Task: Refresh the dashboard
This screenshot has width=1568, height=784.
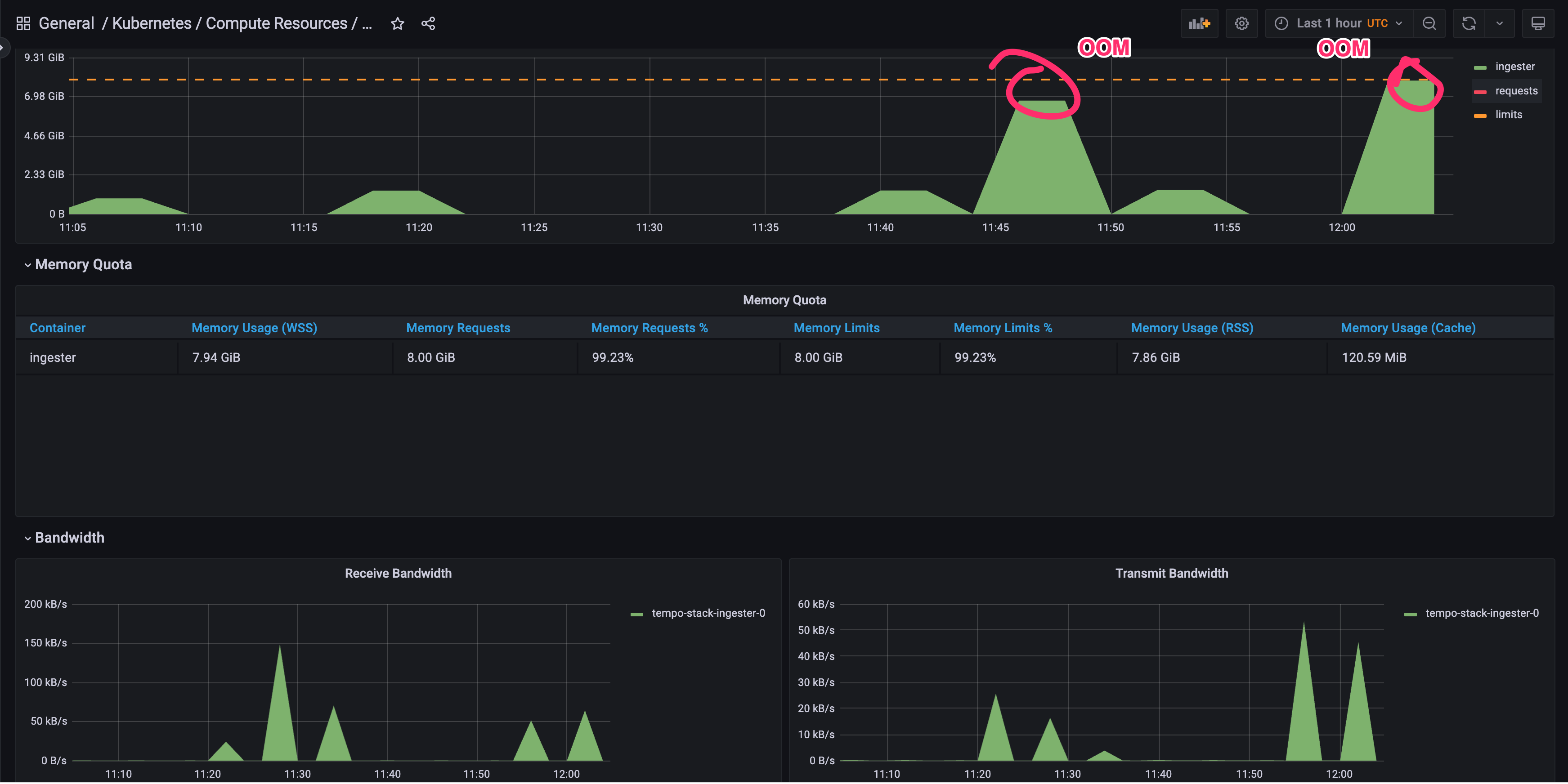Action: (x=1469, y=24)
